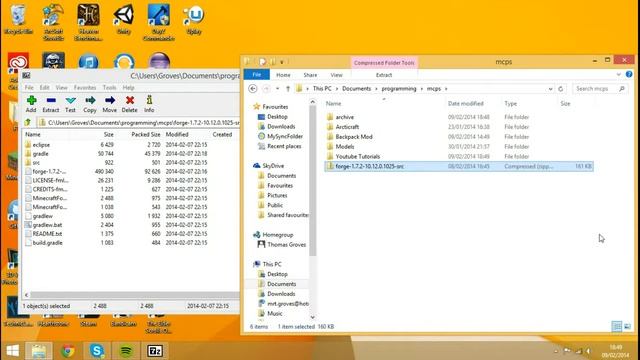Select forge-1.7.2-10.12.0.1025-src zip in Explorer

coord(459,166)
